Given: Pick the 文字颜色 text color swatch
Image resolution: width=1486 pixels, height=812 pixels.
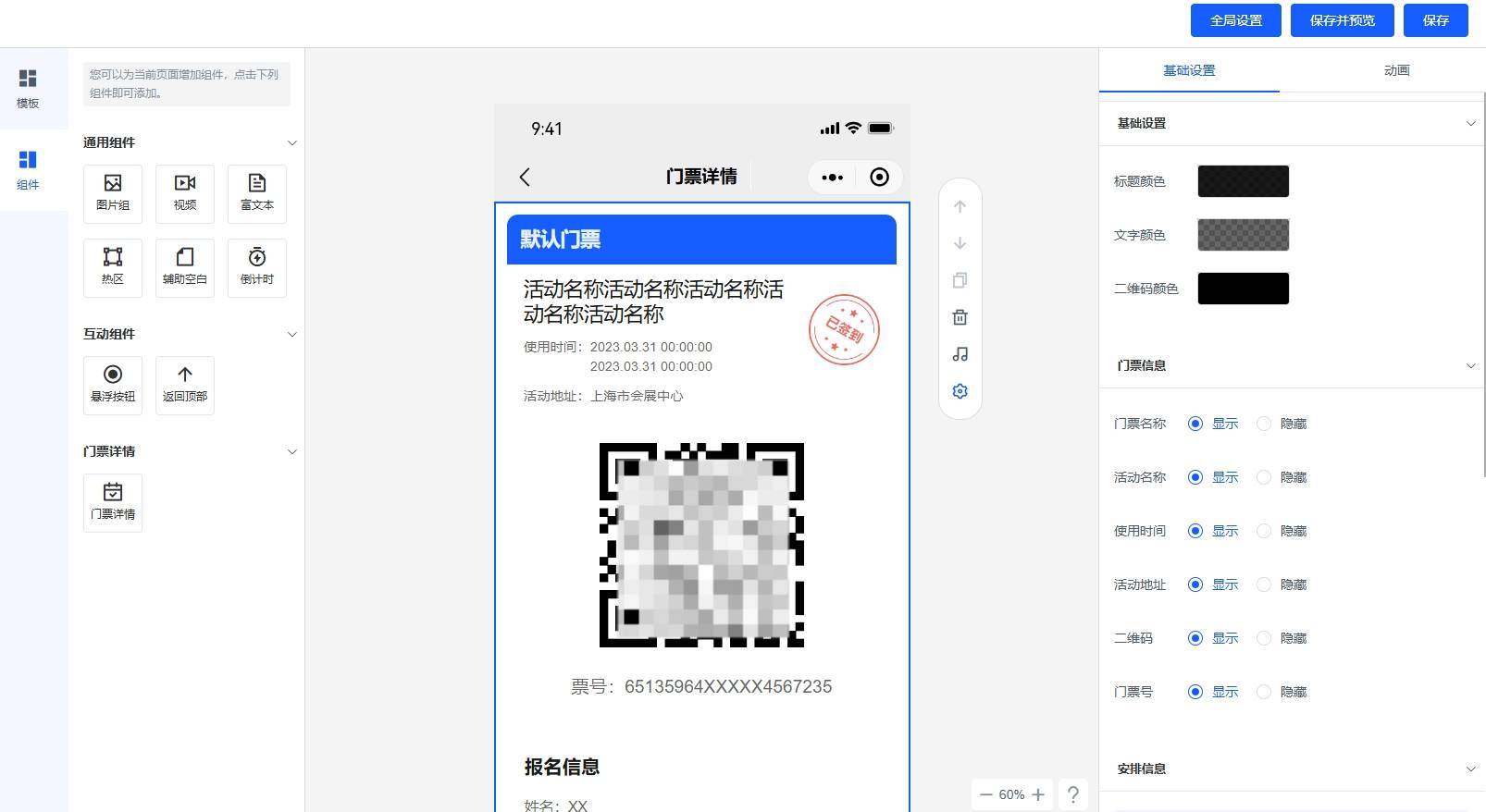Looking at the screenshot, I should 1243,235.
